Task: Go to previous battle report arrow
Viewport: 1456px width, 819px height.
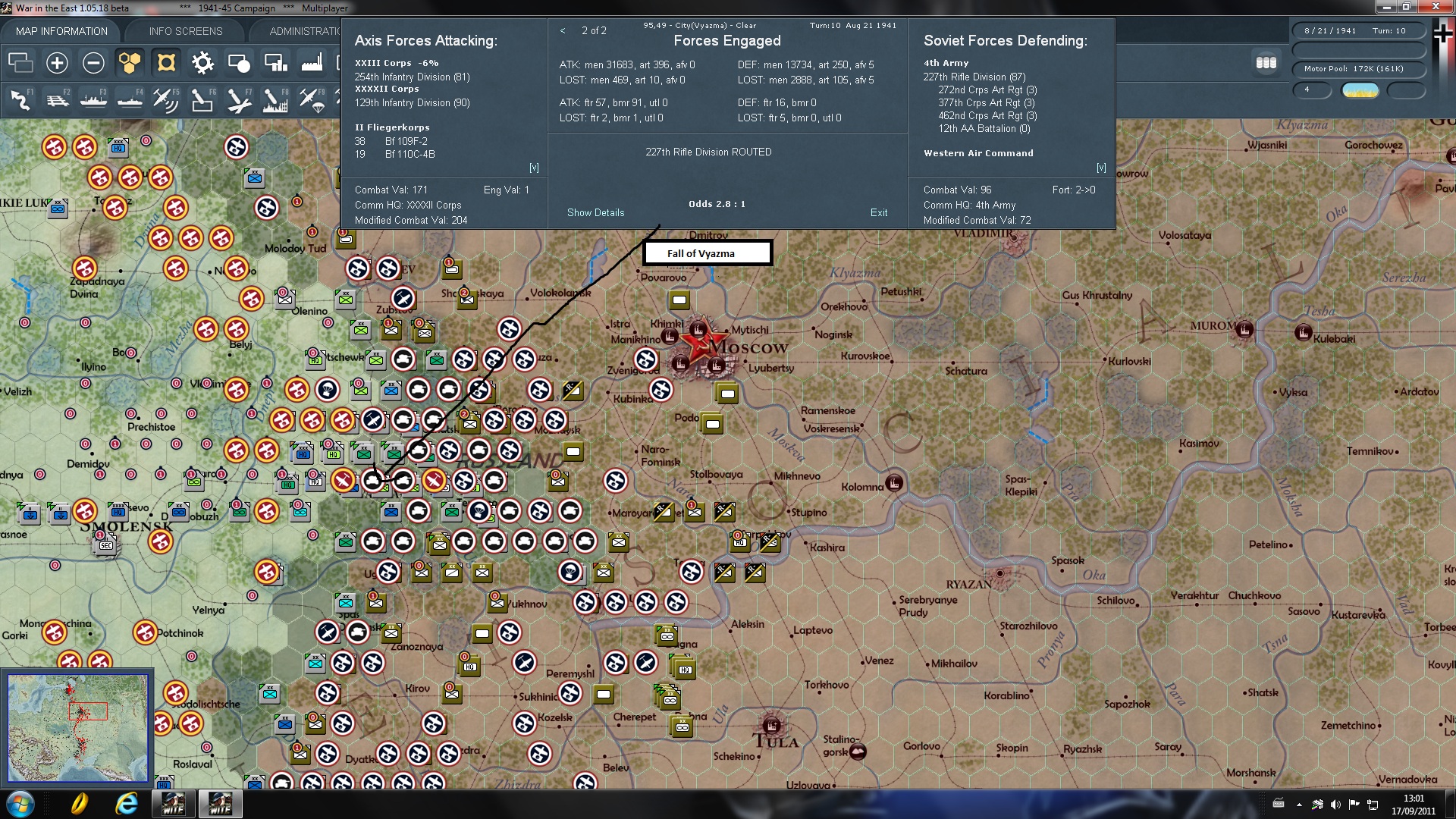Action: pos(563,31)
